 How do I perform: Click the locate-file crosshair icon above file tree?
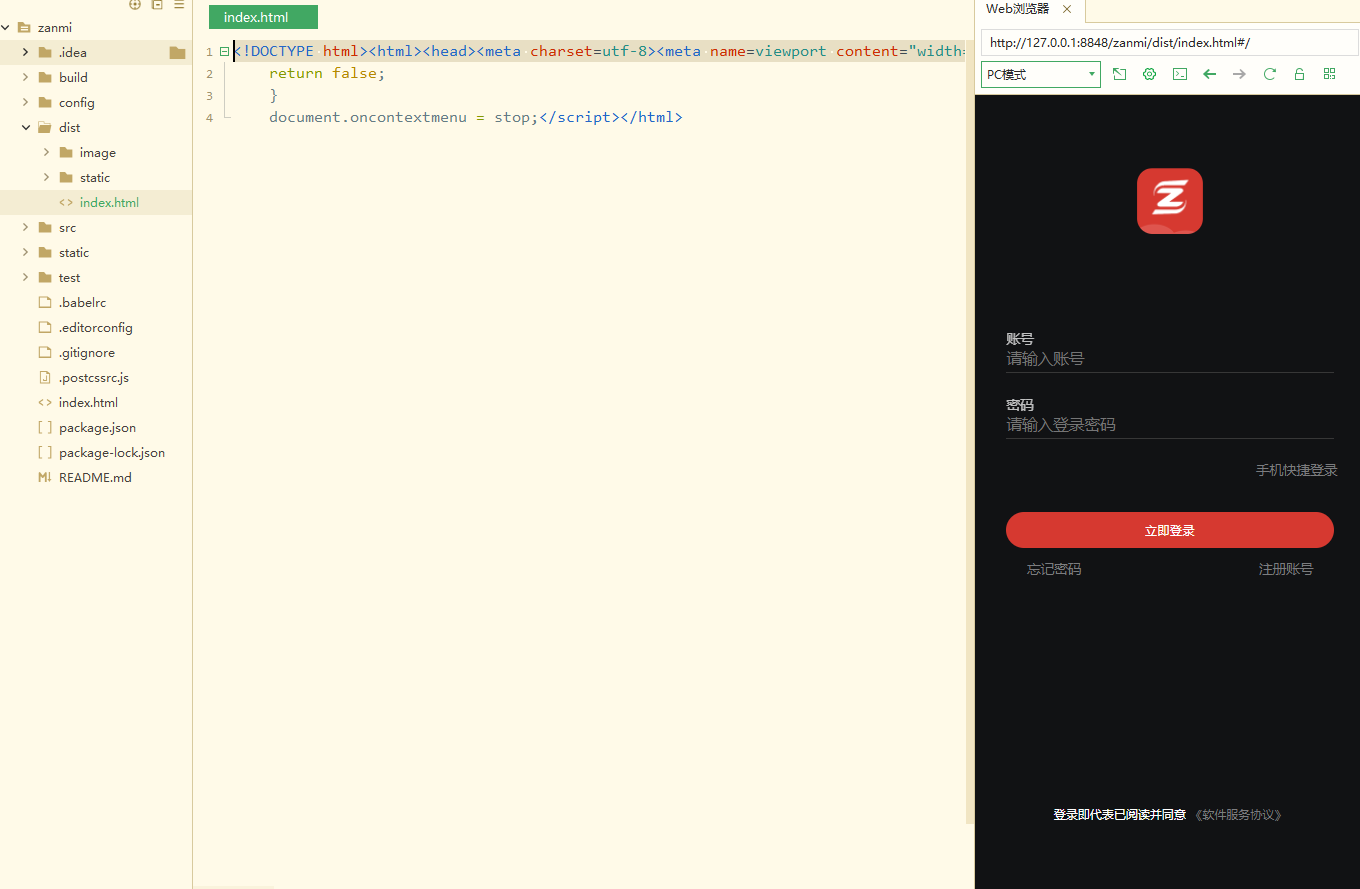[x=135, y=5]
